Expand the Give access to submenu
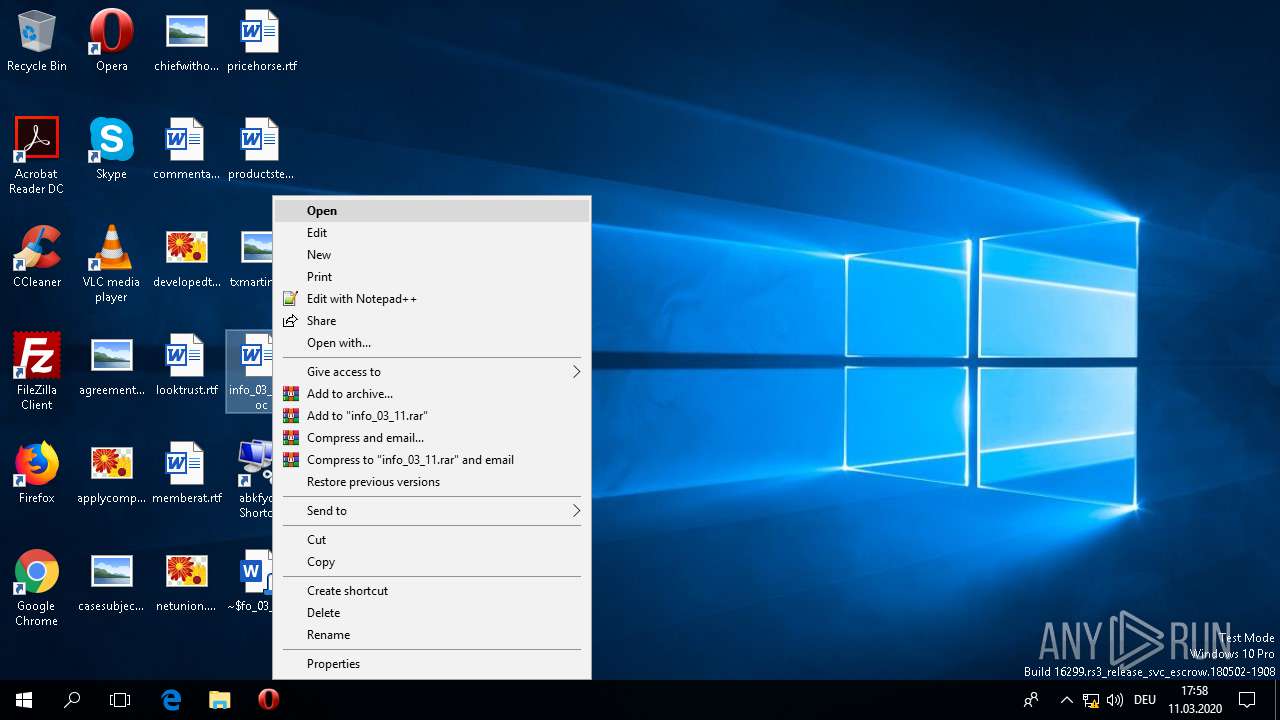The image size is (1280, 720). click(432, 372)
